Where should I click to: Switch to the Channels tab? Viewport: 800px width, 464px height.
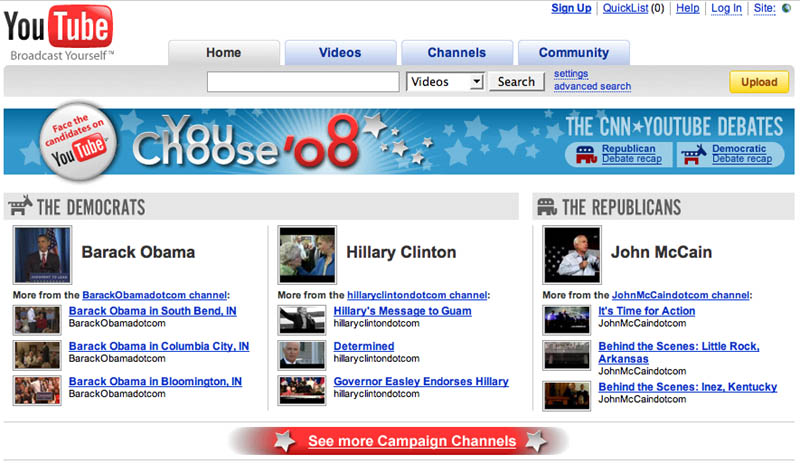[x=457, y=53]
